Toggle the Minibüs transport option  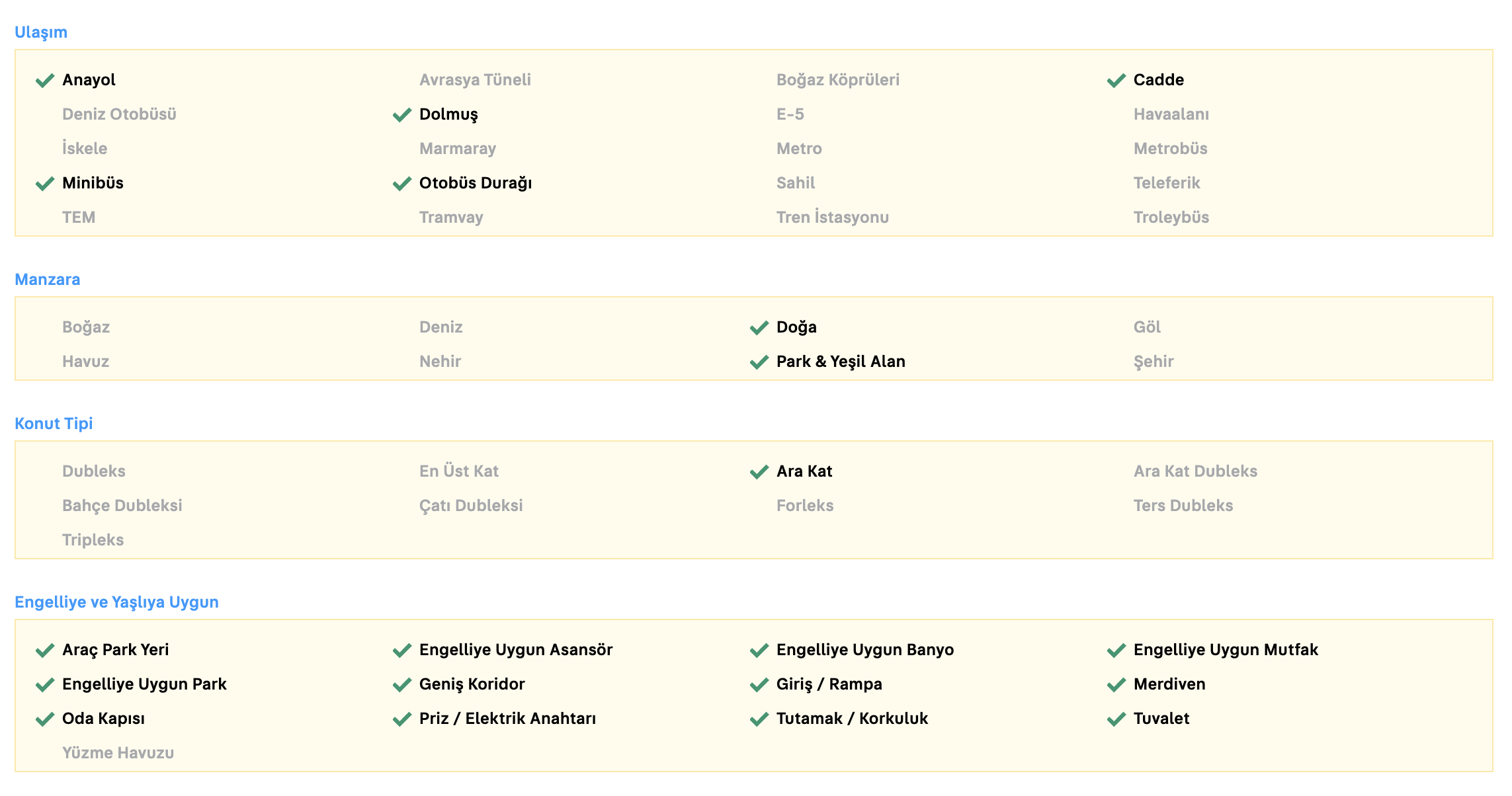click(x=93, y=183)
